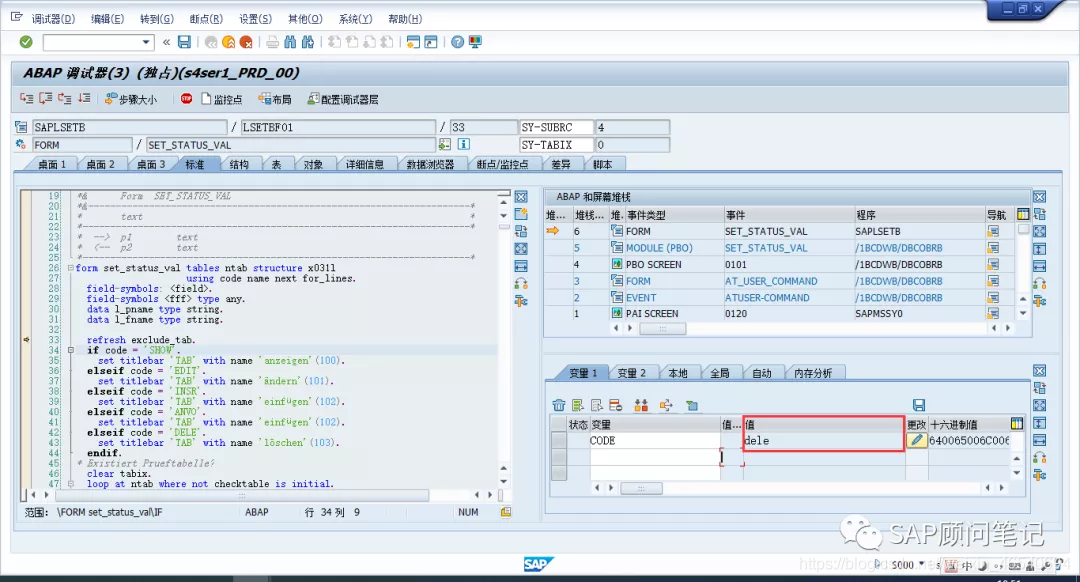
Task: Toggle the command field with the « arrow
Action: point(166,42)
